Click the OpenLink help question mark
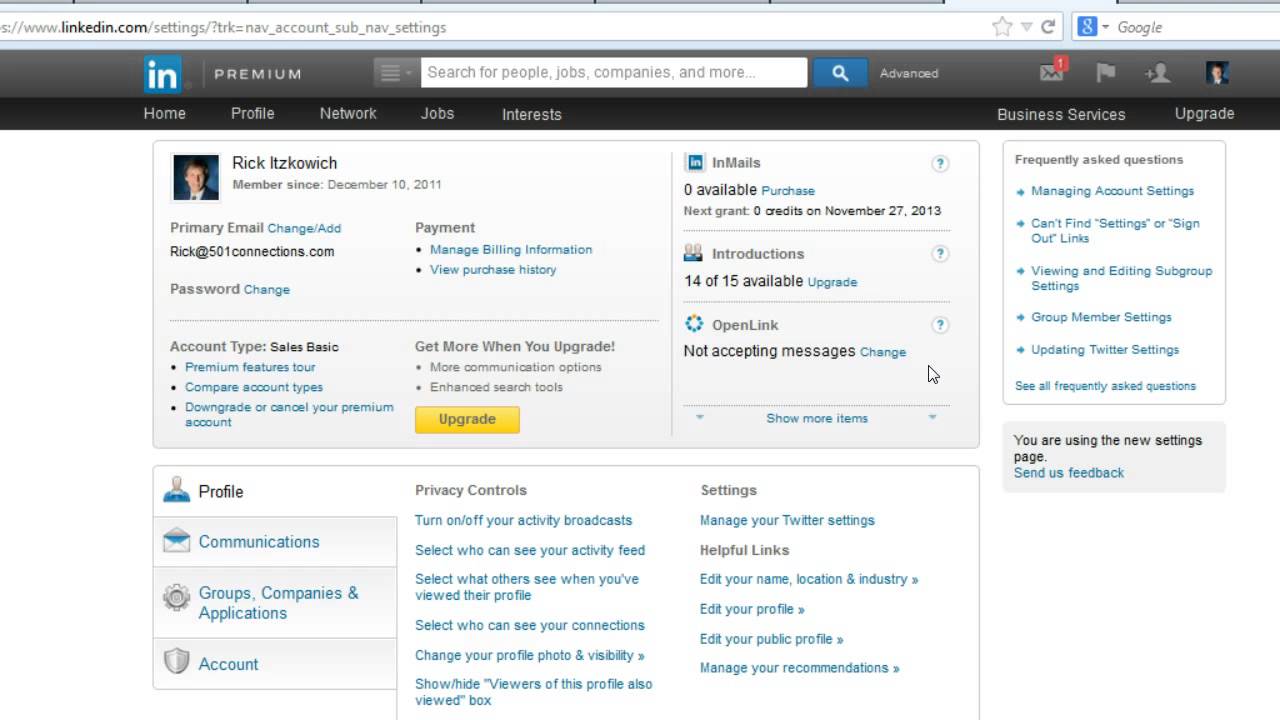Image resolution: width=1280 pixels, height=720 pixels. pyautogui.click(x=940, y=325)
